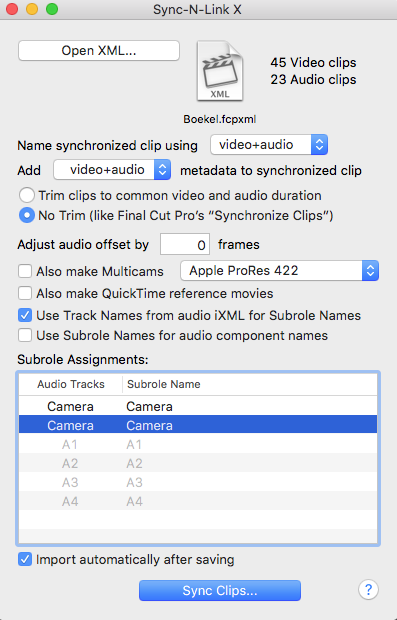Viewport: 397px width, 620px height.
Task: Click the Audio Tracks column header
Action: point(71,384)
